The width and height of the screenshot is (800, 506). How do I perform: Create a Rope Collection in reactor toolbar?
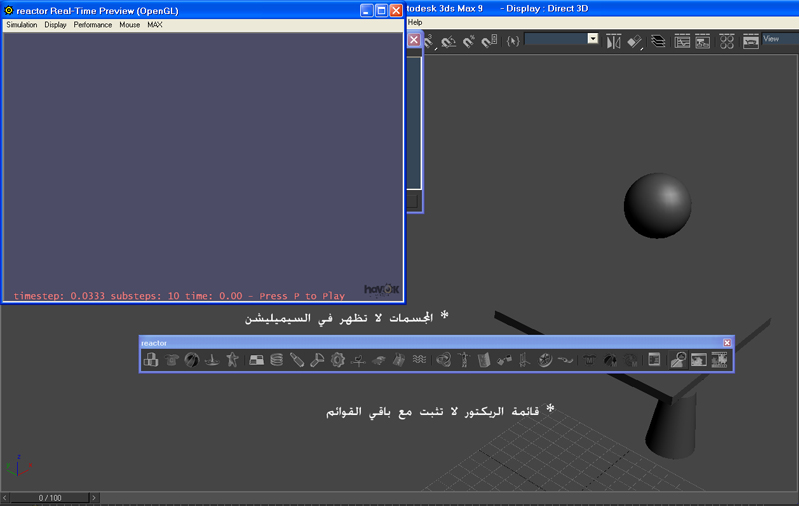point(212,360)
